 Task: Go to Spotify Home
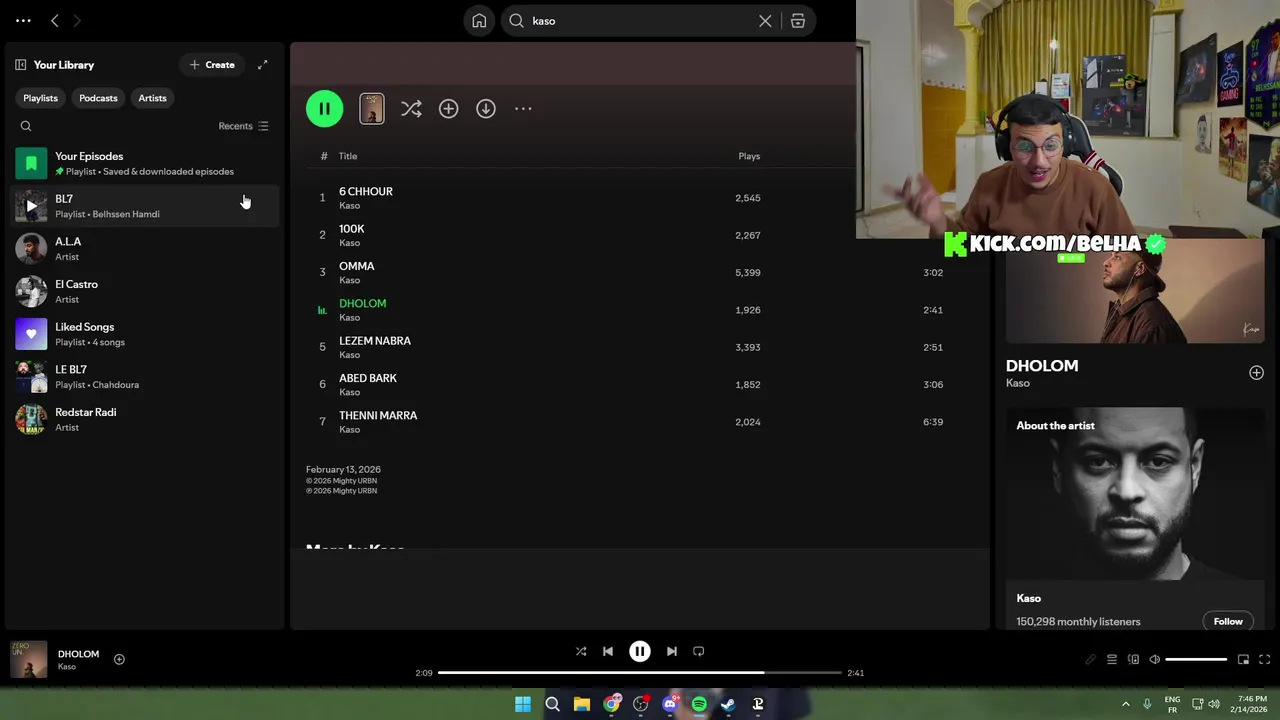pyautogui.click(x=479, y=21)
